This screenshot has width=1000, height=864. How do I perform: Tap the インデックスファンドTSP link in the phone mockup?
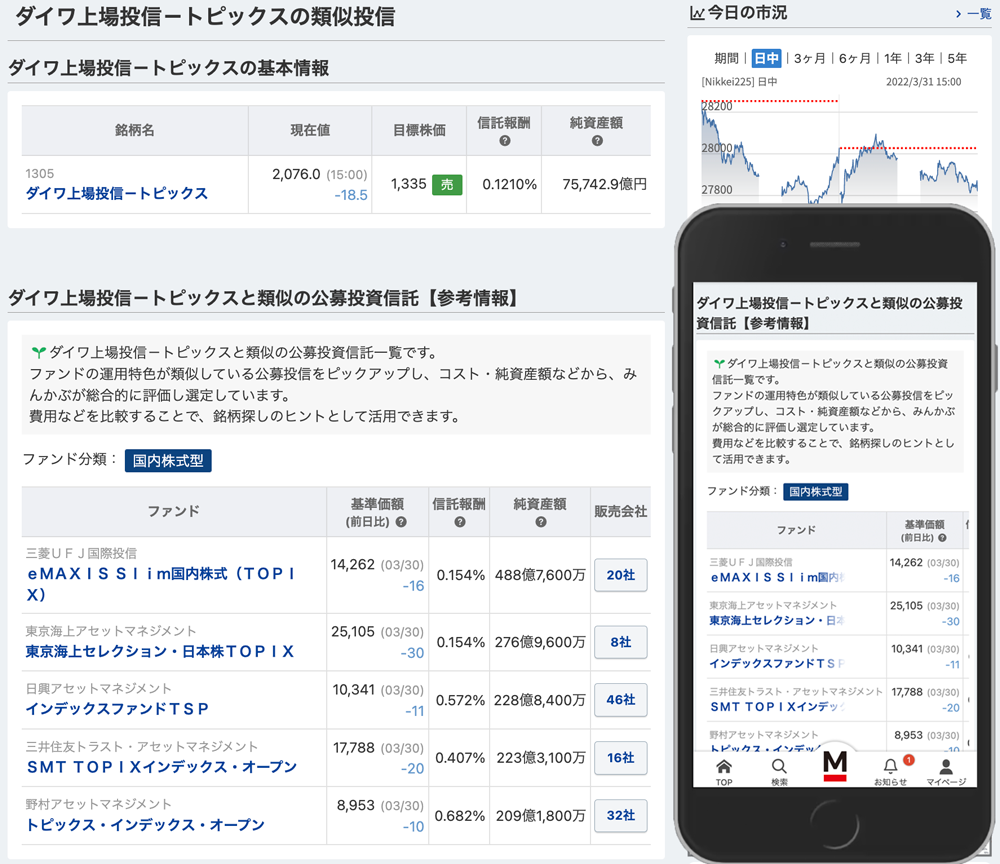(x=777, y=664)
